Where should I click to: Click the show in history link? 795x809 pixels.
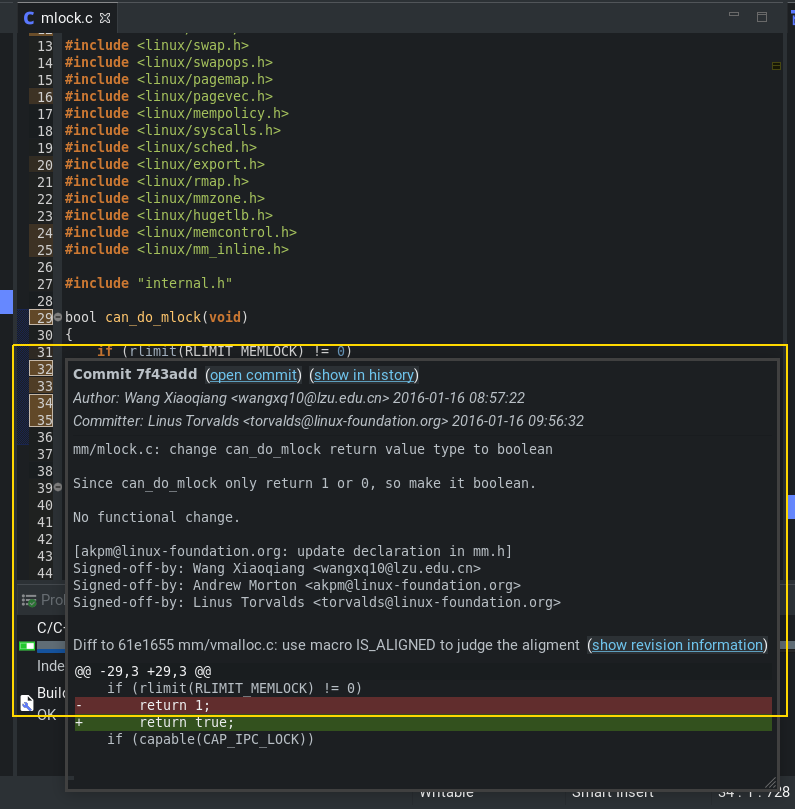365,375
